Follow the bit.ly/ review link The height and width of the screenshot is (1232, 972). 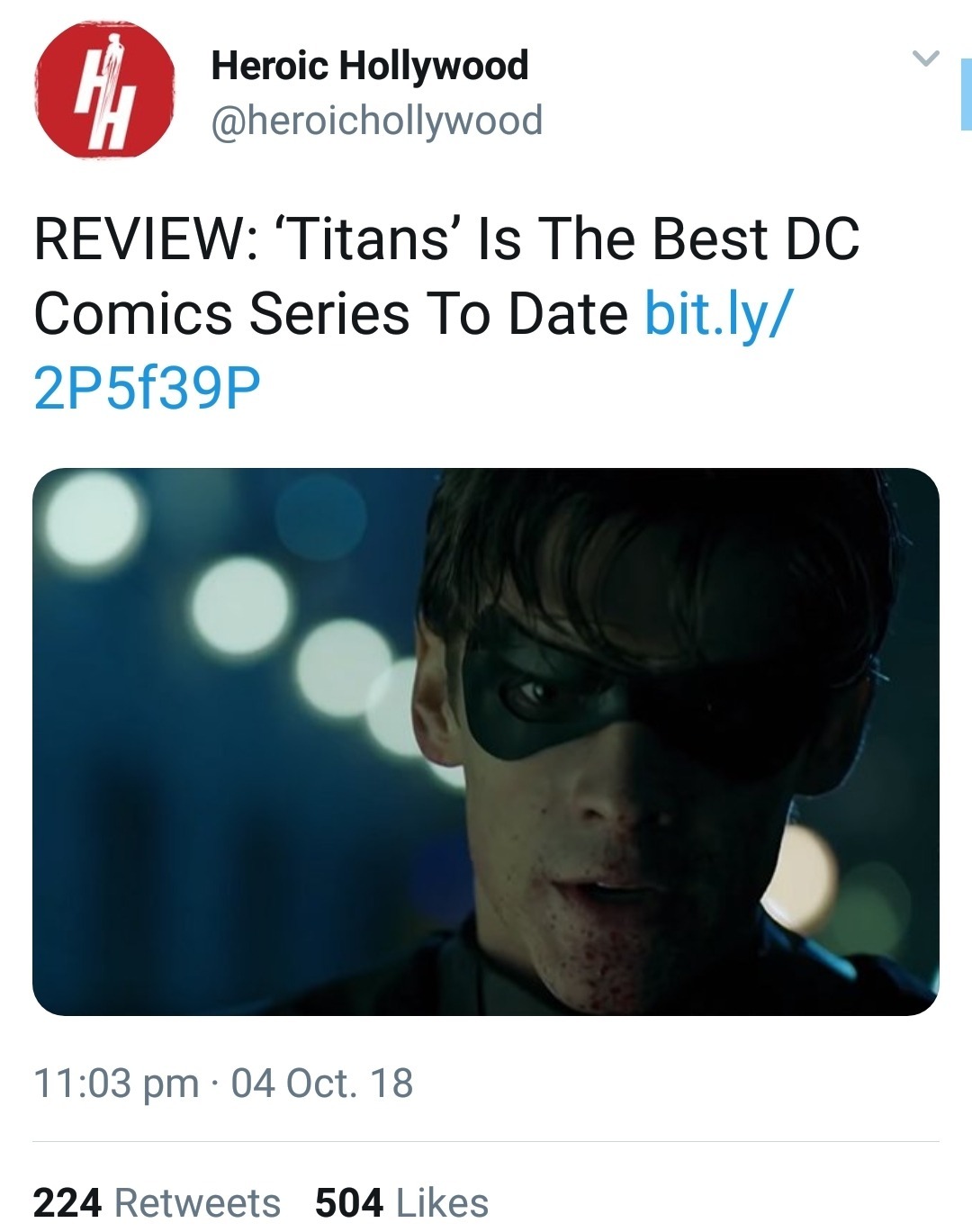click(719, 313)
